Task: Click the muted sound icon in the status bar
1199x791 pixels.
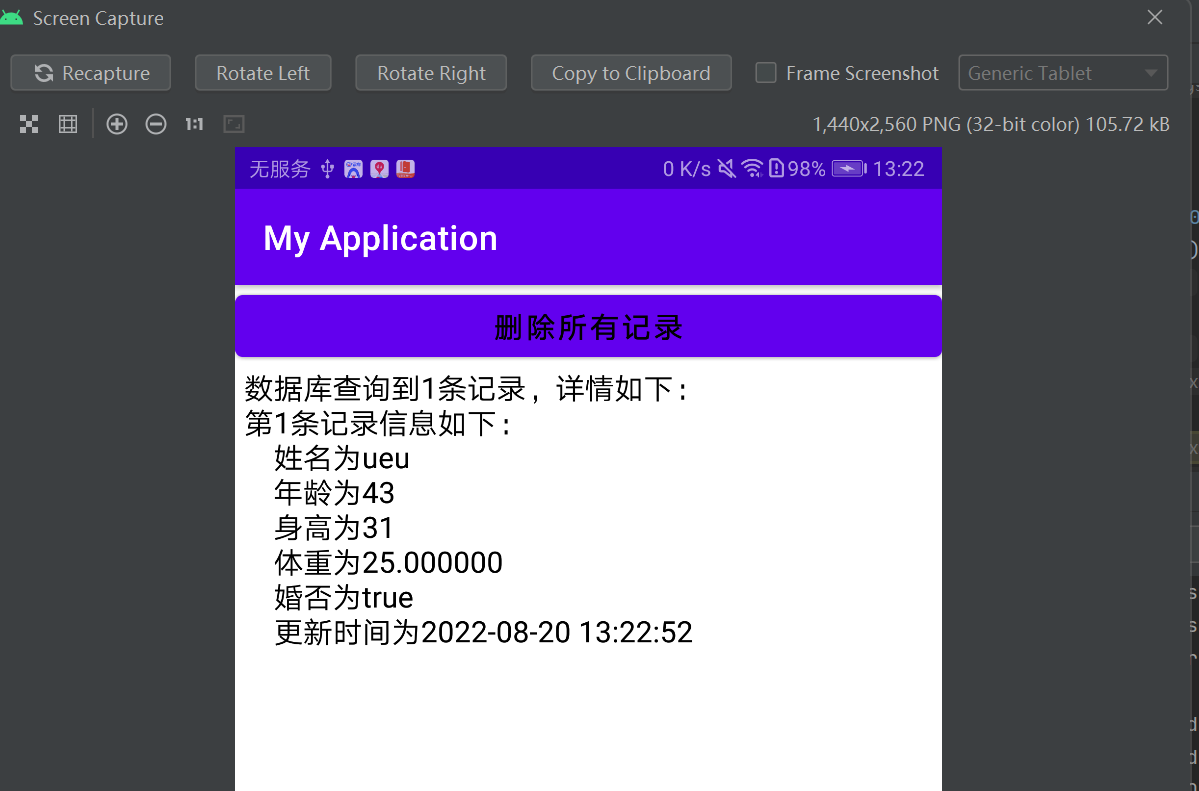Action: pos(726,168)
